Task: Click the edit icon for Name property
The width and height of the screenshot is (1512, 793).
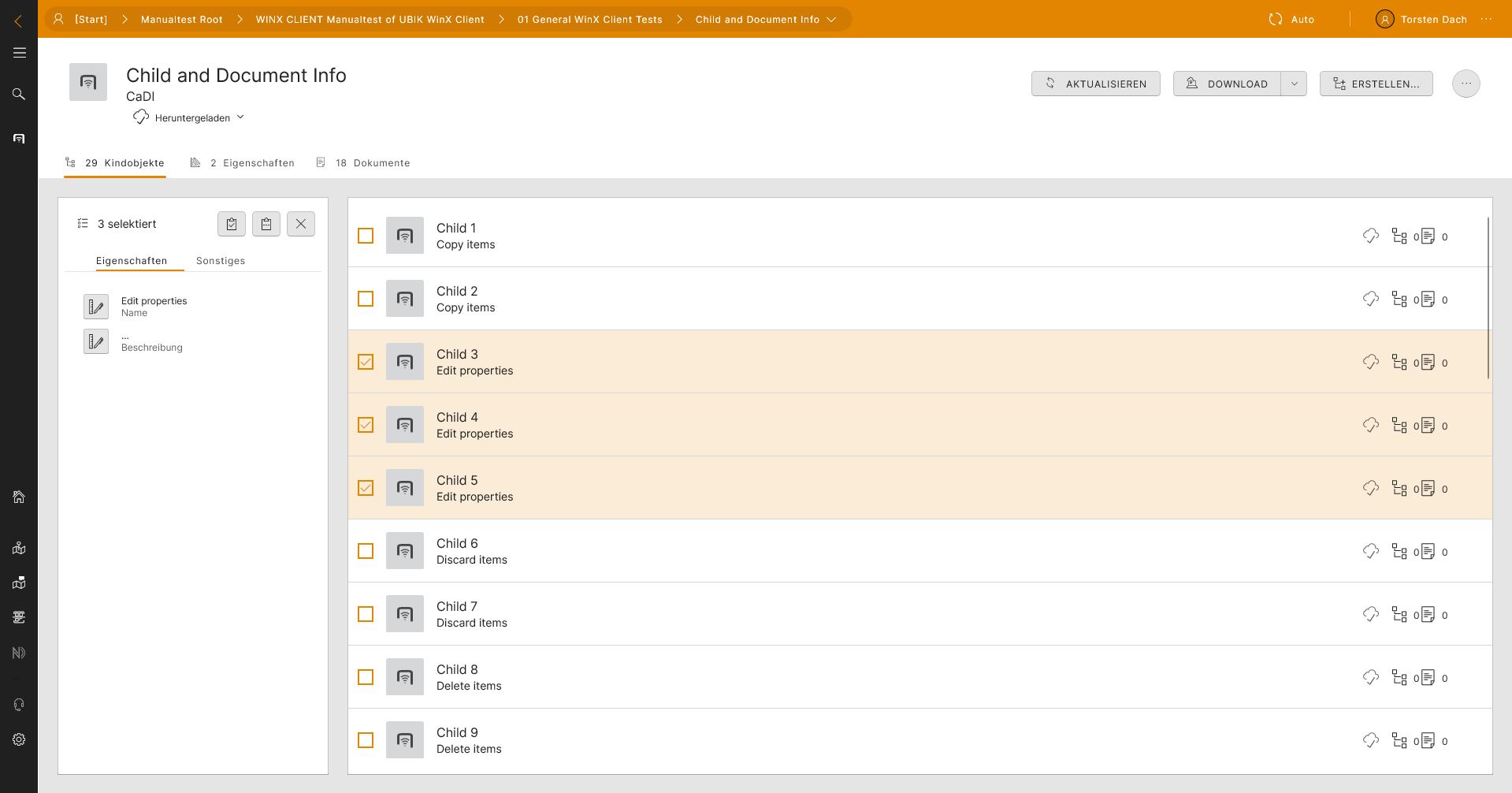Action: 96,307
